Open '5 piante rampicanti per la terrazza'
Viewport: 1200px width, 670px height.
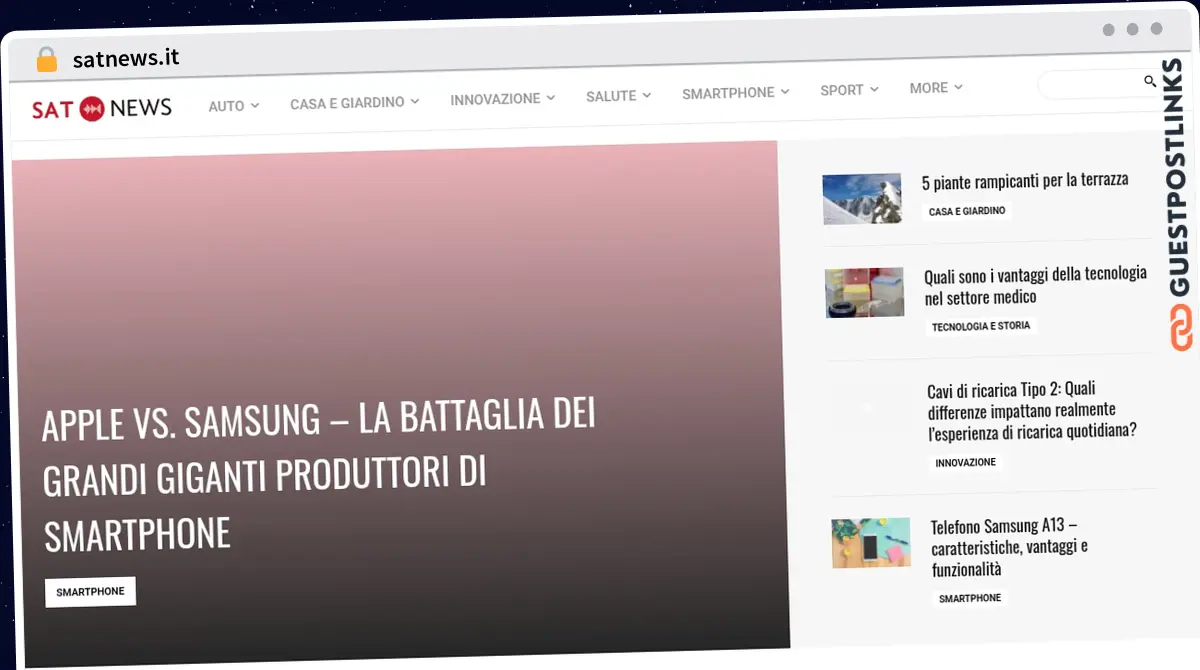click(1024, 181)
